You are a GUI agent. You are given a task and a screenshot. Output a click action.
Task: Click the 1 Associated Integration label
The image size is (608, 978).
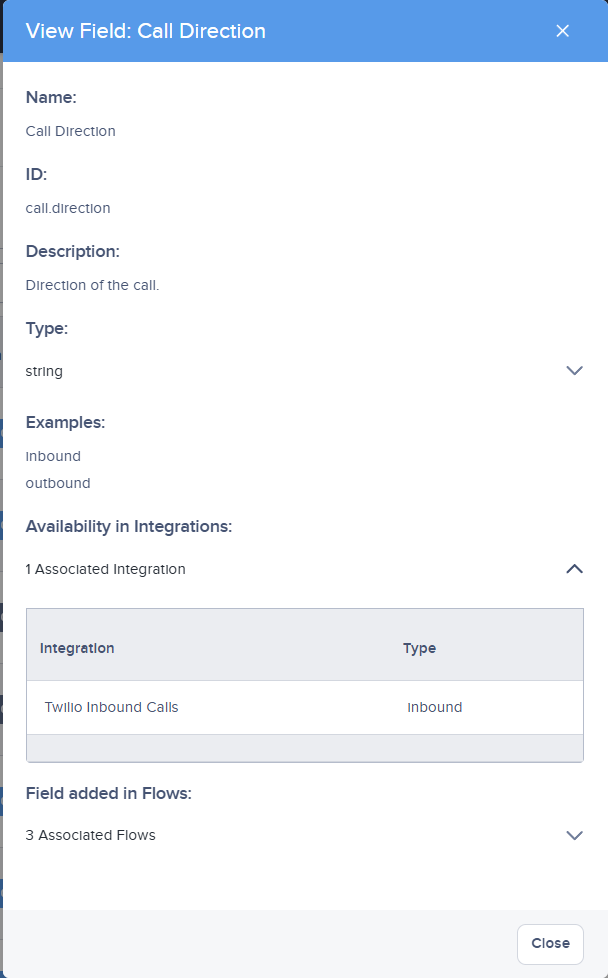(x=105, y=569)
